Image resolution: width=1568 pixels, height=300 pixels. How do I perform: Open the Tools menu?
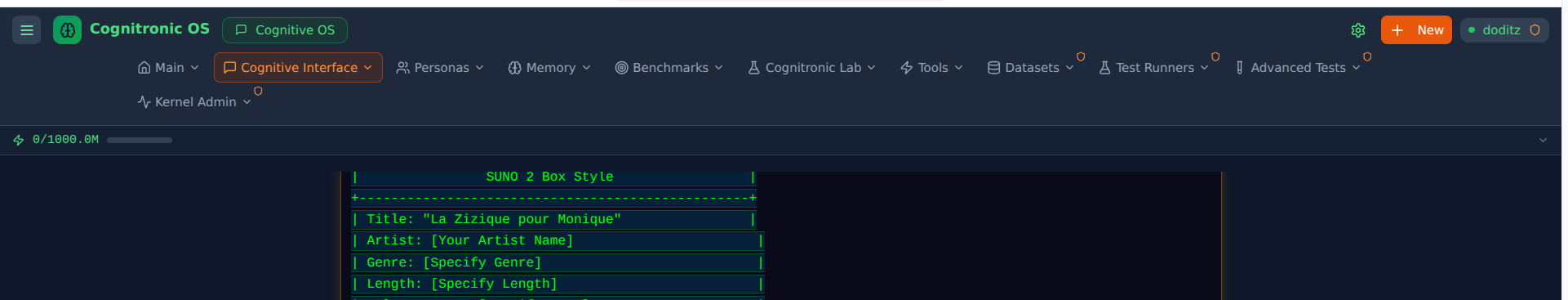click(x=931, y=68)
